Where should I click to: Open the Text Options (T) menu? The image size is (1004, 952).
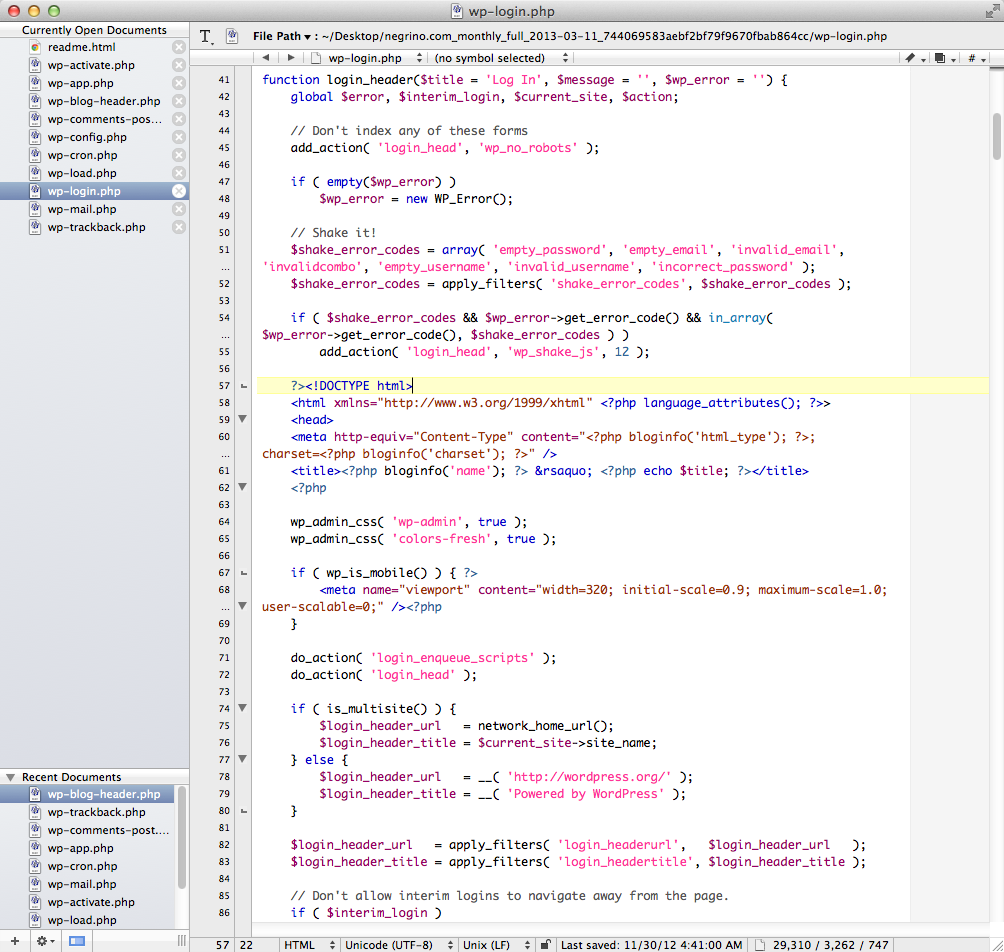pos(206,37)
